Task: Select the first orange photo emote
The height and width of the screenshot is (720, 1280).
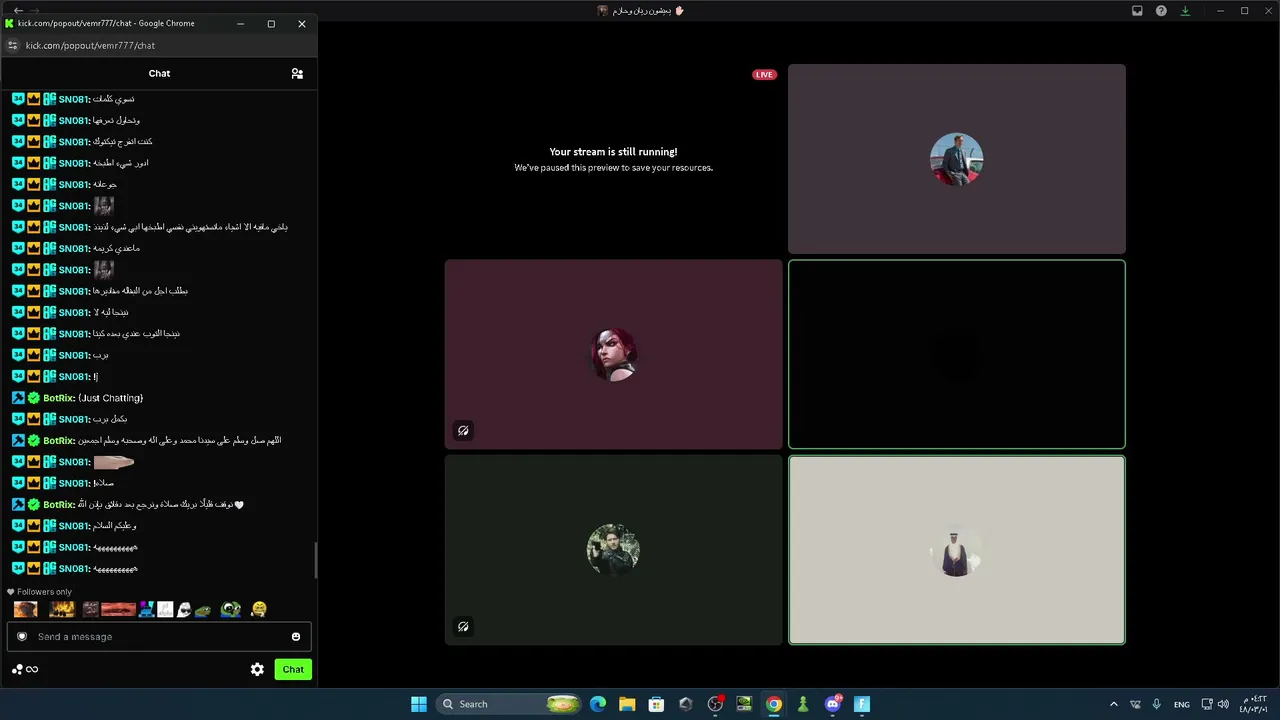Action: [26, 609]
